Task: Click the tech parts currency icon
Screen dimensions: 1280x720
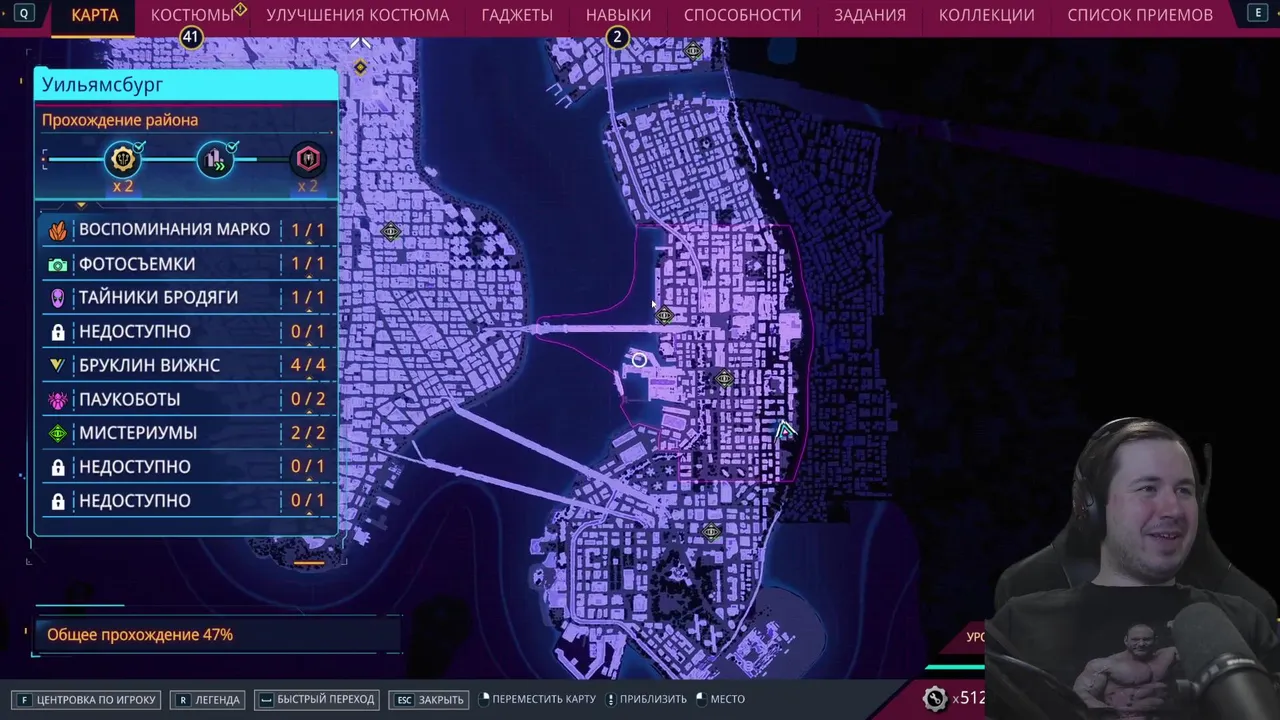Action: [x=935, y=698]
